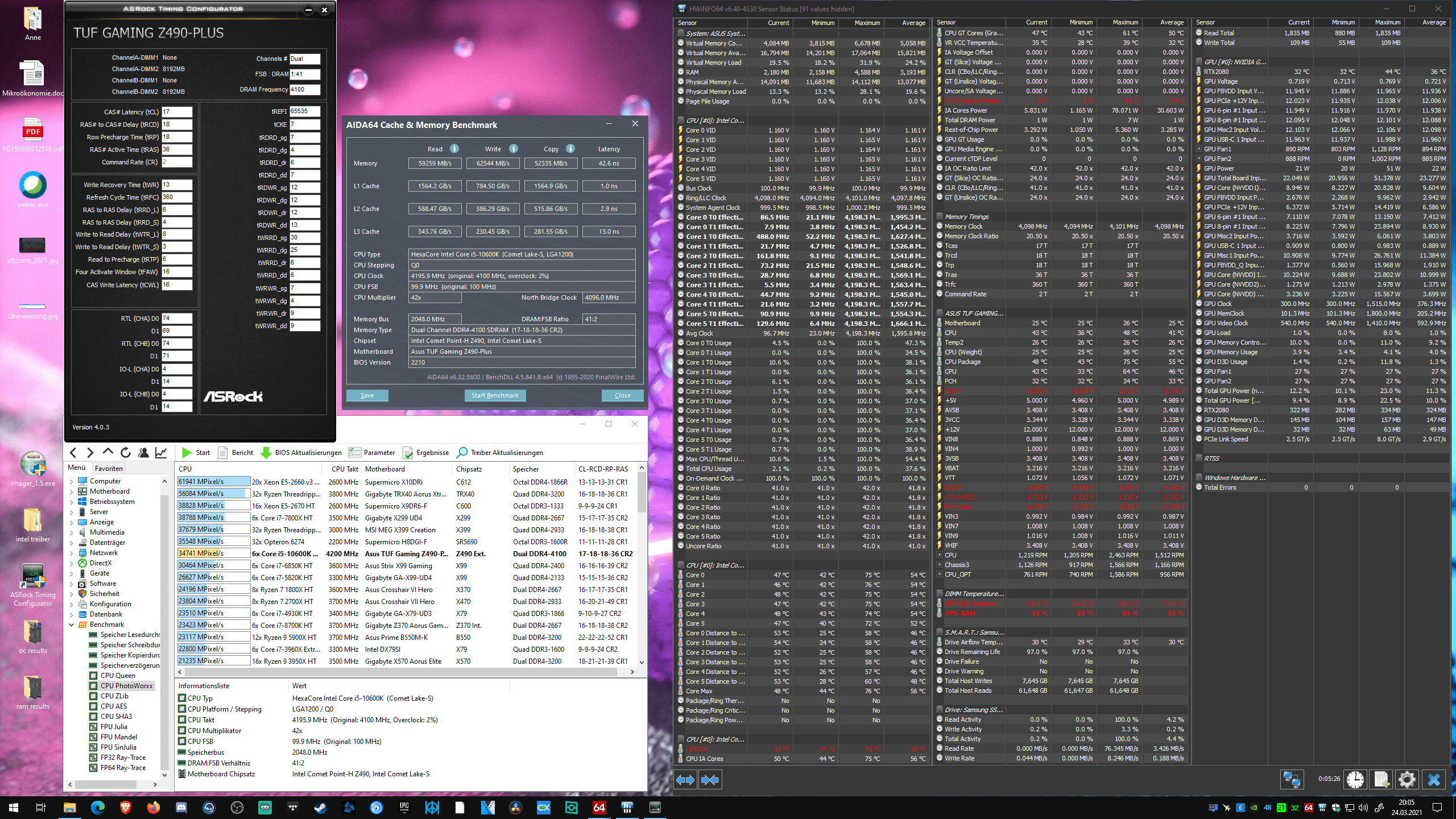
Task: Select GPU Power row in HWiNFO
Action: tap(1320, 168)
